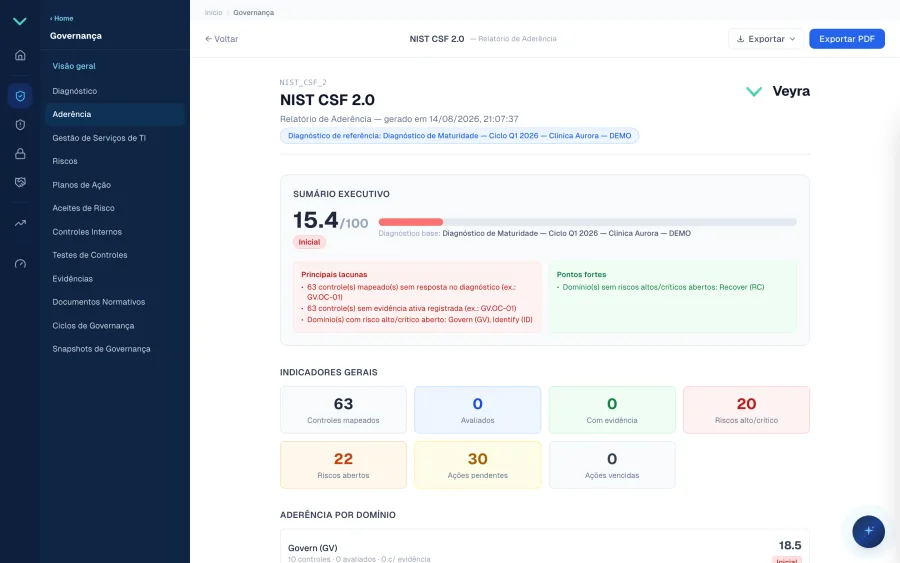Click the 0 Com evidência card
Viewport: 900px width, 563px height.
coord(612,410)
